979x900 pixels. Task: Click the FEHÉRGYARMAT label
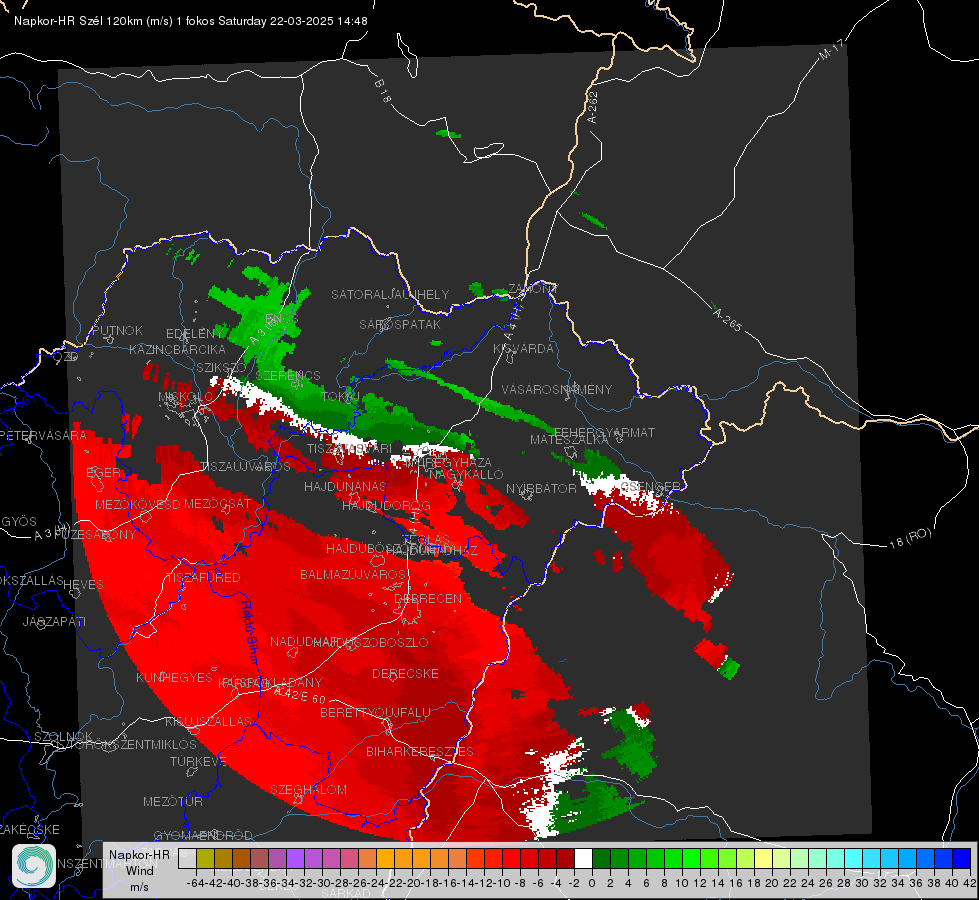pos(605,432)
